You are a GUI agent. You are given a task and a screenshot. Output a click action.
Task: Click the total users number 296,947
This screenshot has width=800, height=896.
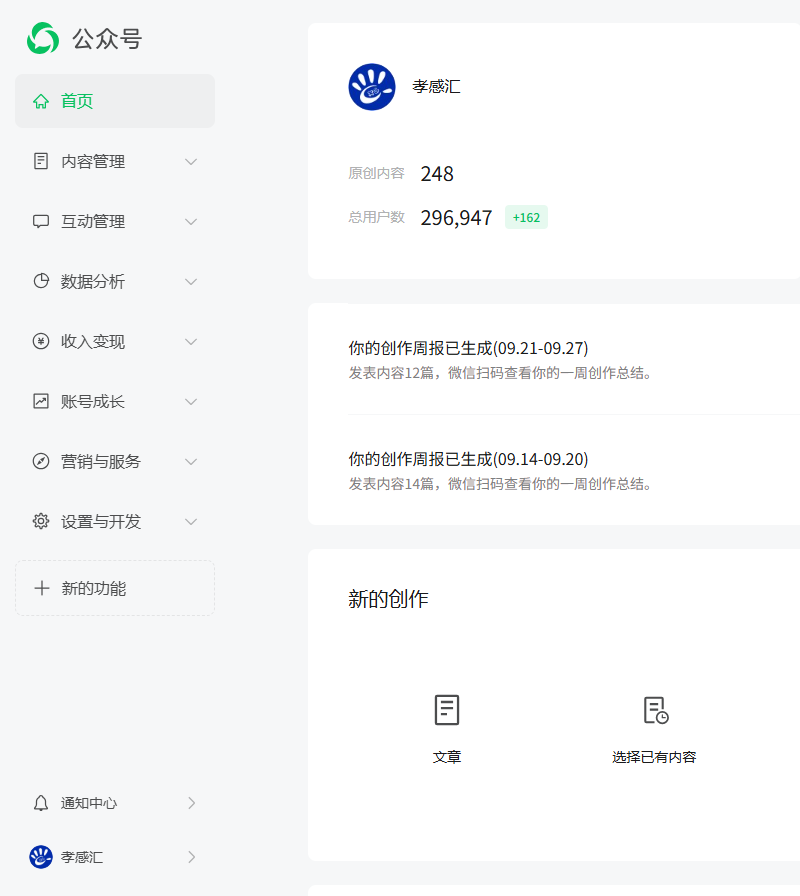pos(456,218)
